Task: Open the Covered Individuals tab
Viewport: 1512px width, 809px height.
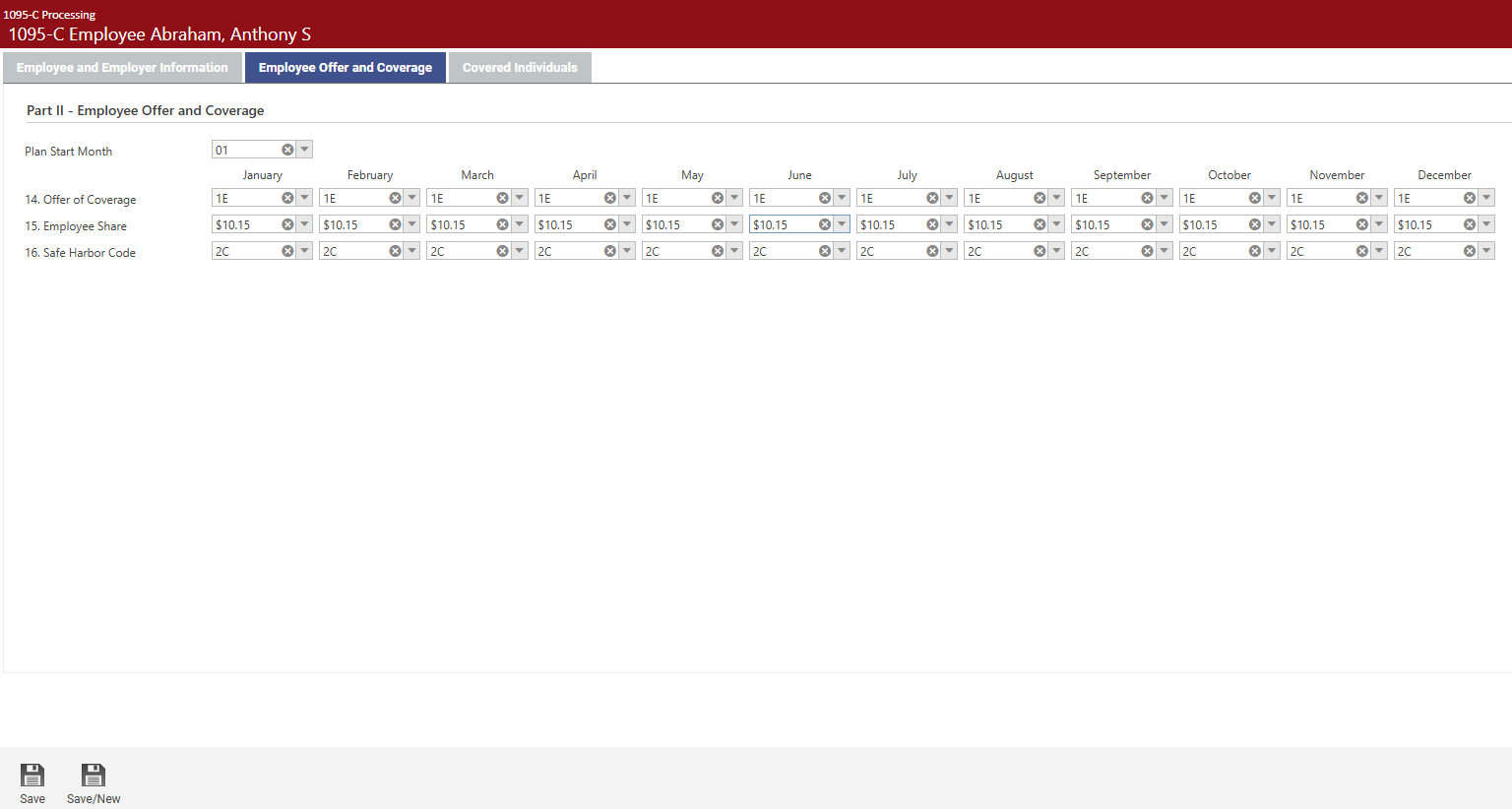Action: (520, 68)
